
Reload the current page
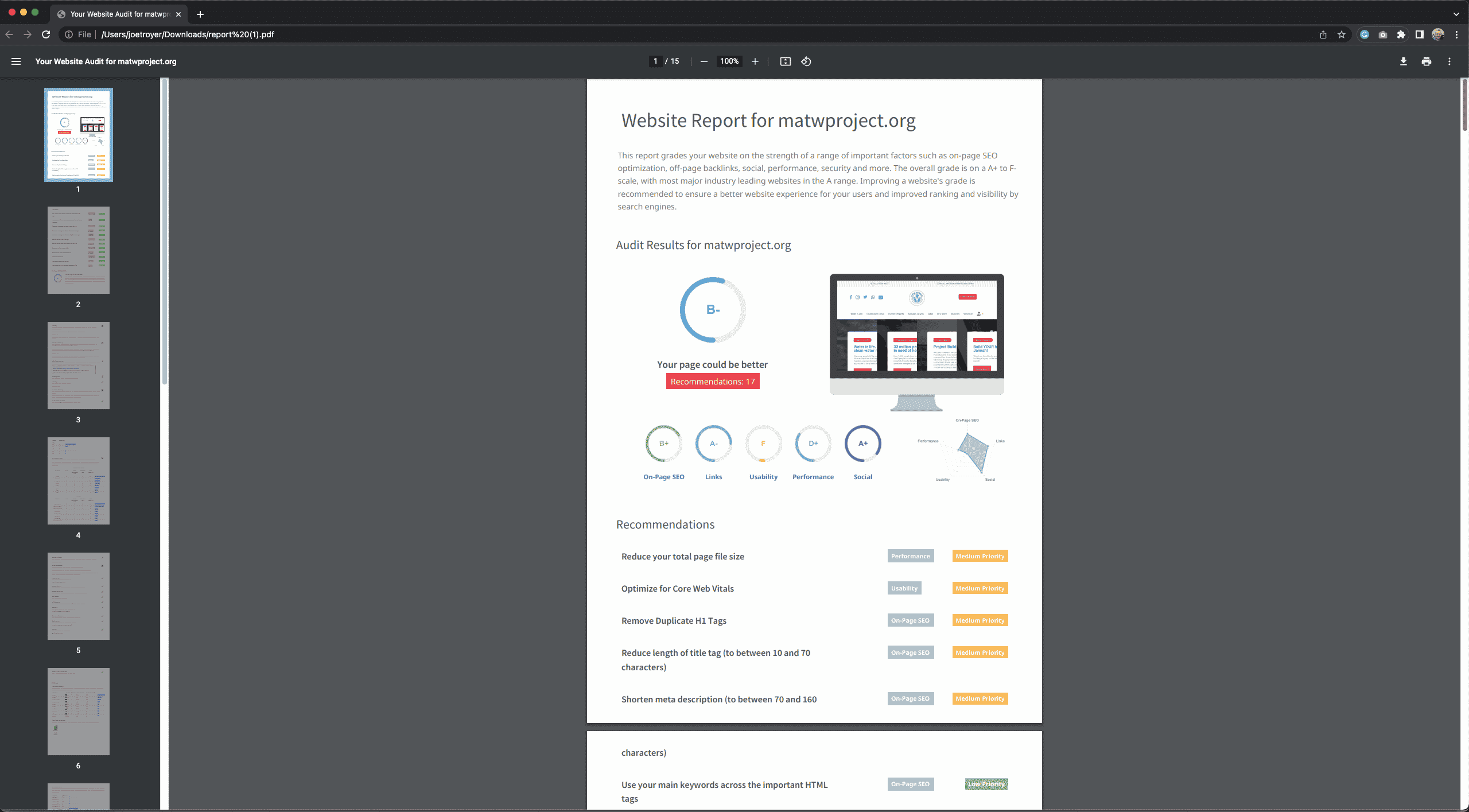(46, 34)
